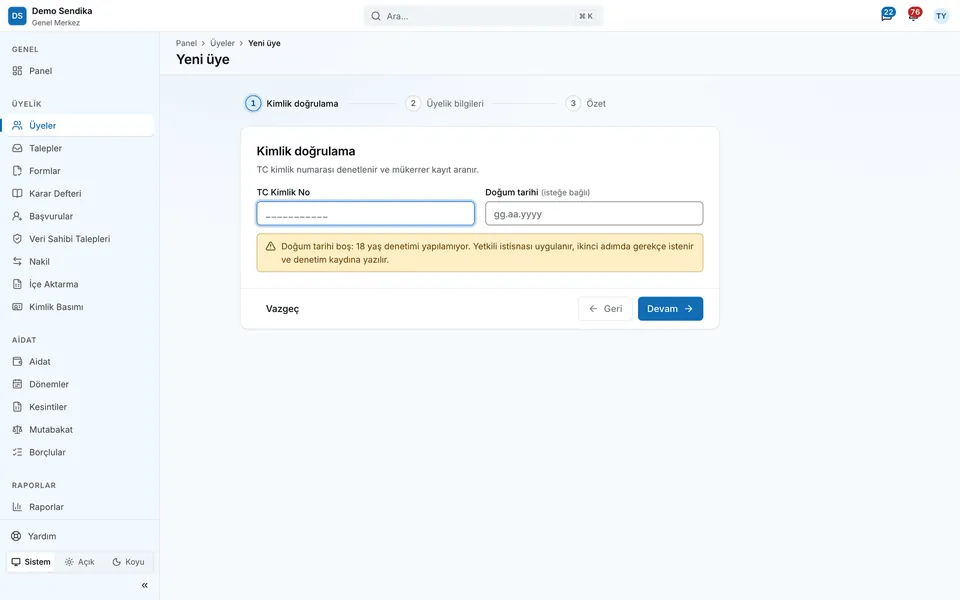
Task: Open the Borçlular list icon
Action: coord(17,452)
